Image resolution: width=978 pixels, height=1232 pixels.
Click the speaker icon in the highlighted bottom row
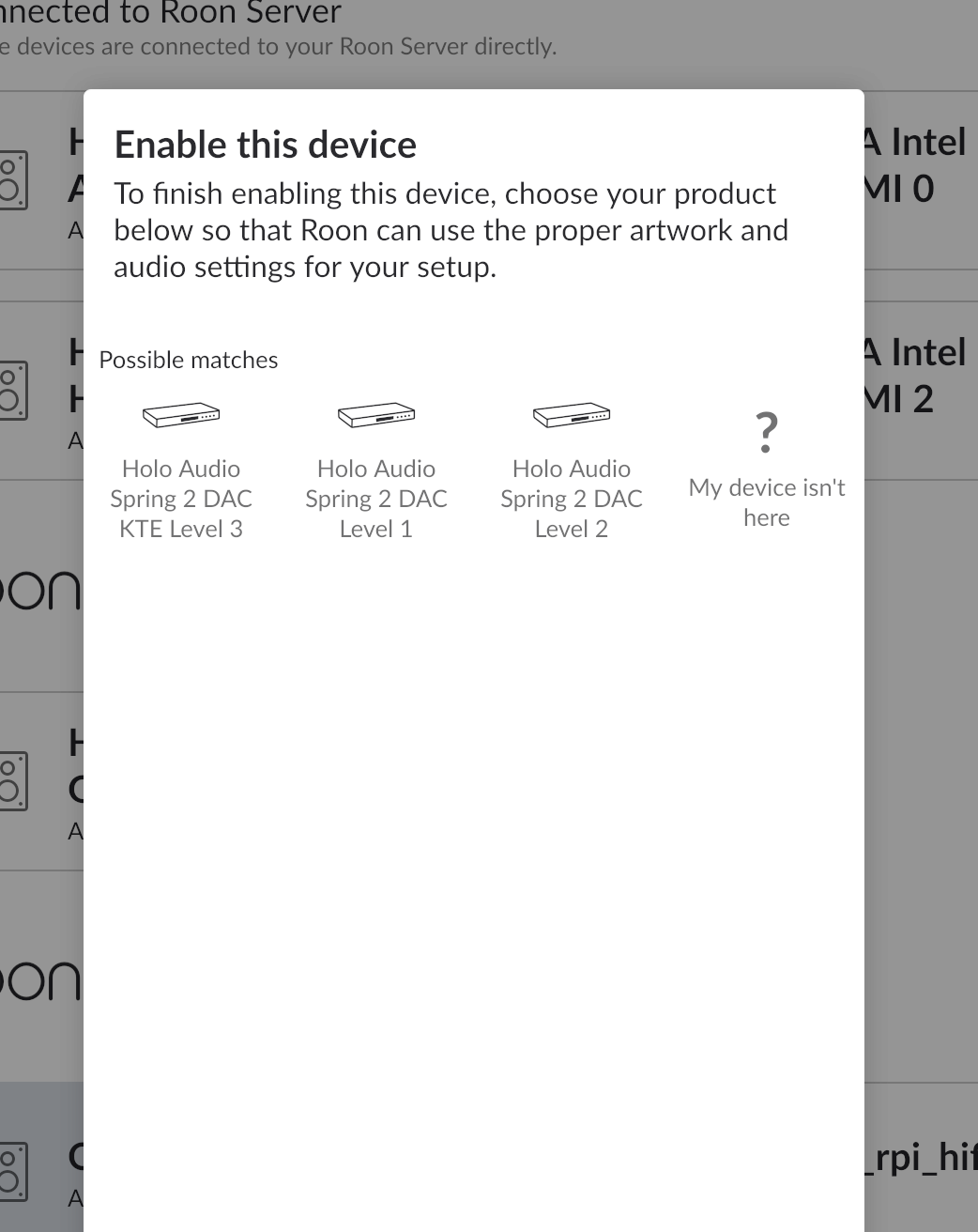coord(13,1172)
